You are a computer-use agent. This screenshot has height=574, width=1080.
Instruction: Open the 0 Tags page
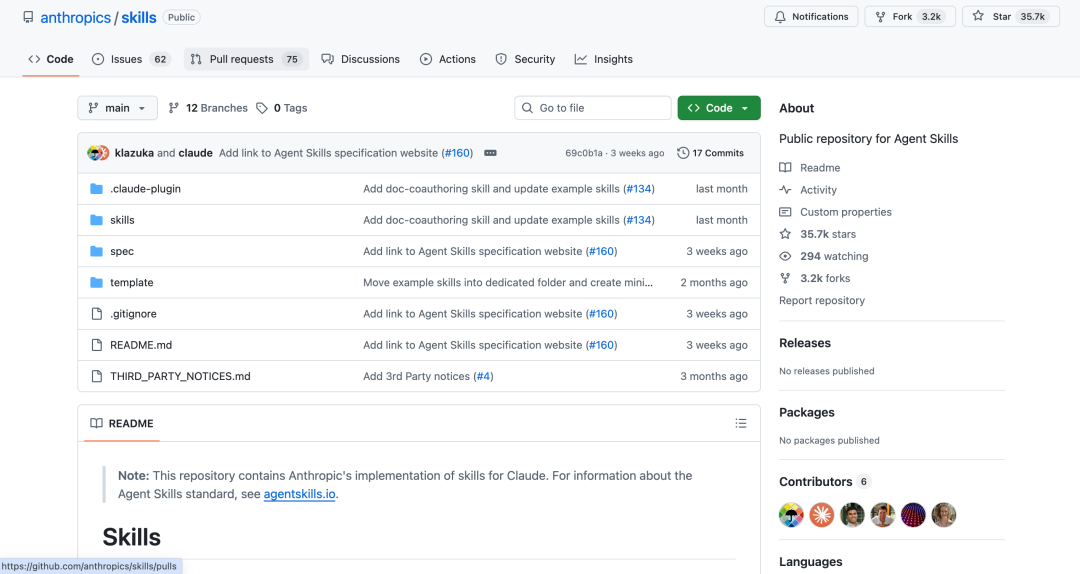[282, 108]
